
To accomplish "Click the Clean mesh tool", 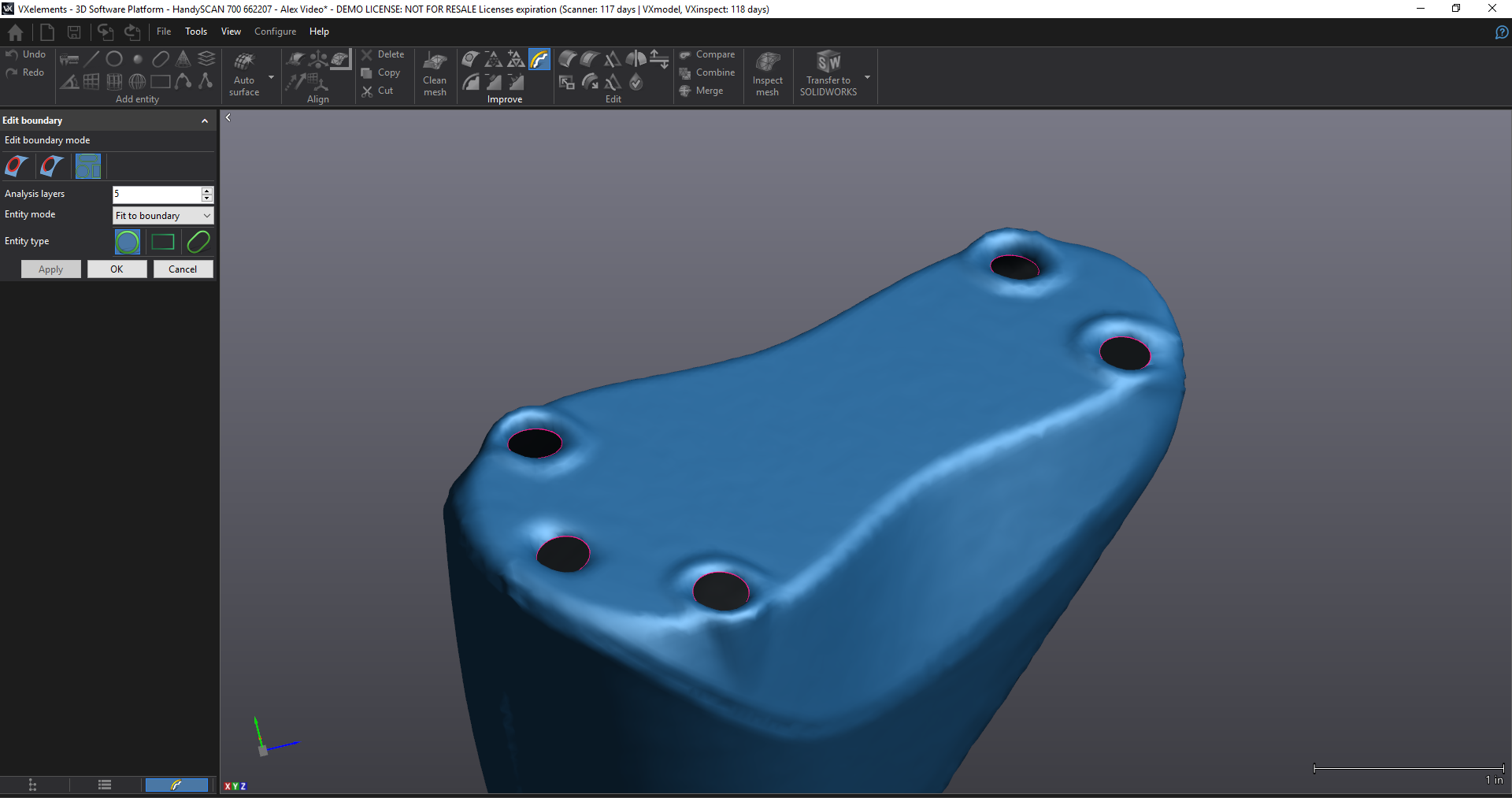I will [435, 74].
